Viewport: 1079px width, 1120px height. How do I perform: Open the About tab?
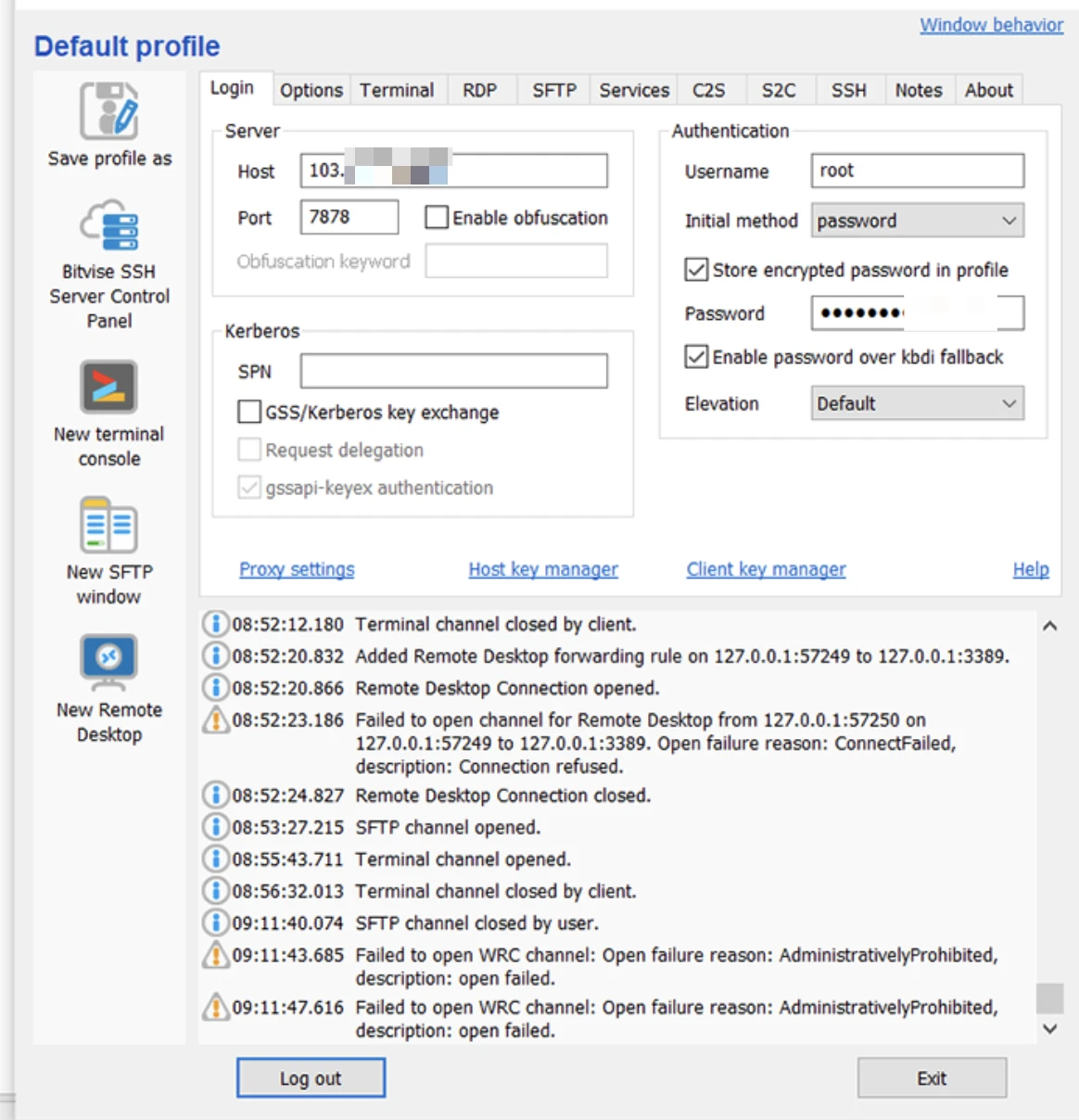(989, 90)
